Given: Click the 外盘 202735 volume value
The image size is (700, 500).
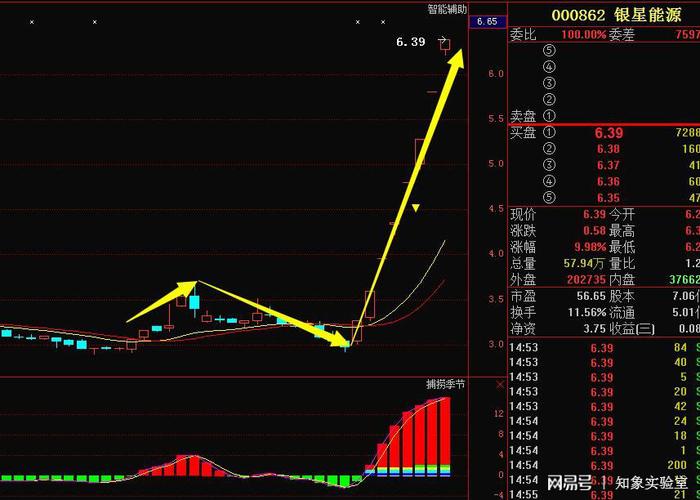Looking at the screenshot, I should click(x=585, y=280).
